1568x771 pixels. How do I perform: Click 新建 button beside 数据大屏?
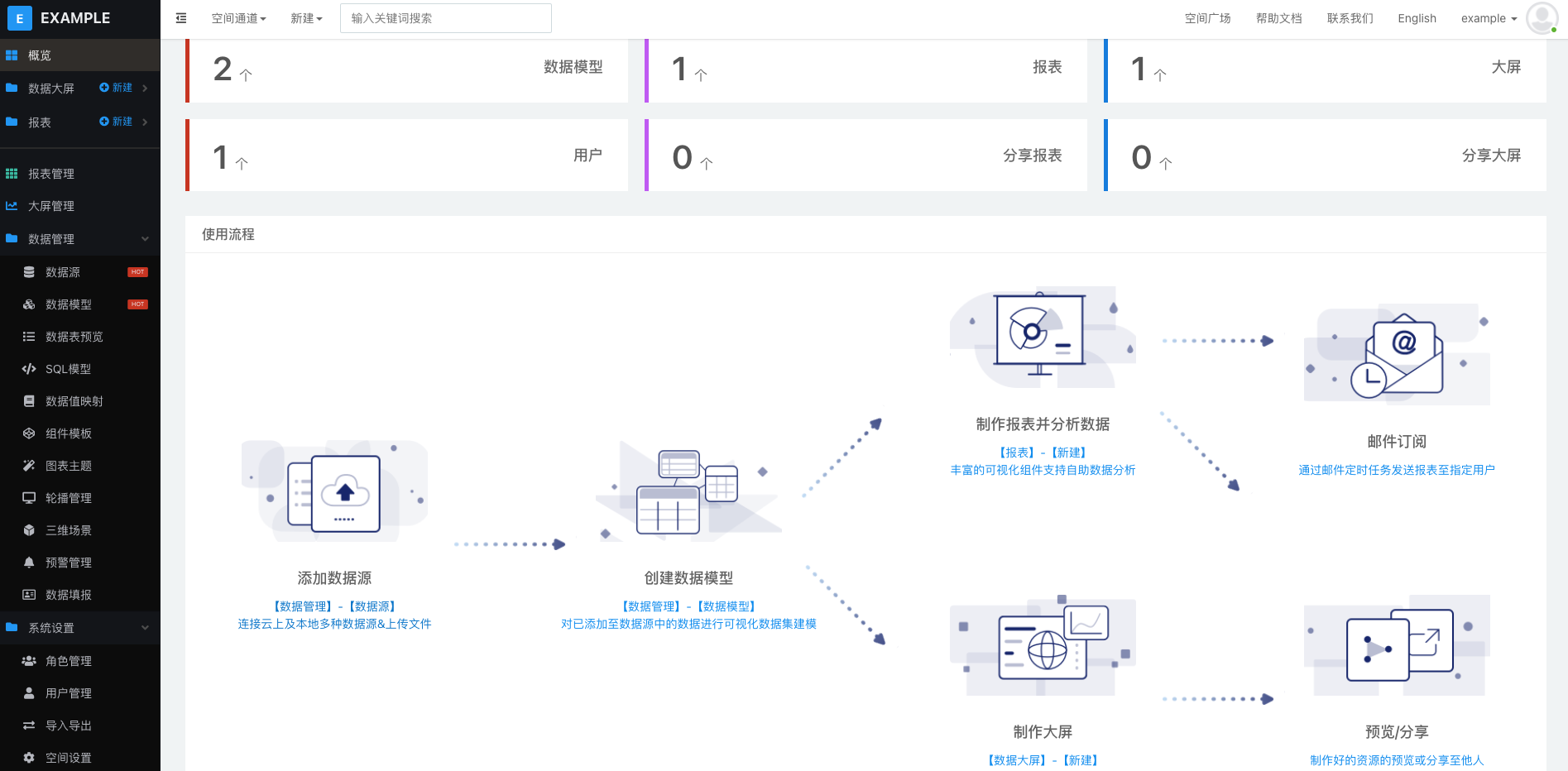(x=117, y=88)
